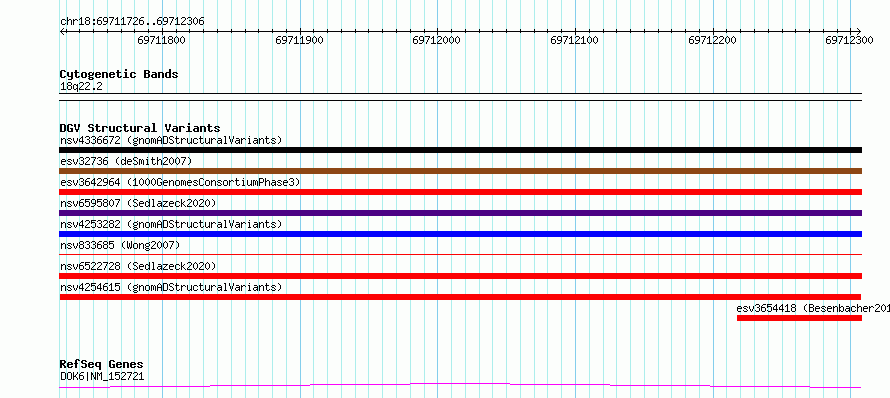Click the blue nsv4253282 variant bar
The image size is (890, 398).
click(x=460, y=234)
